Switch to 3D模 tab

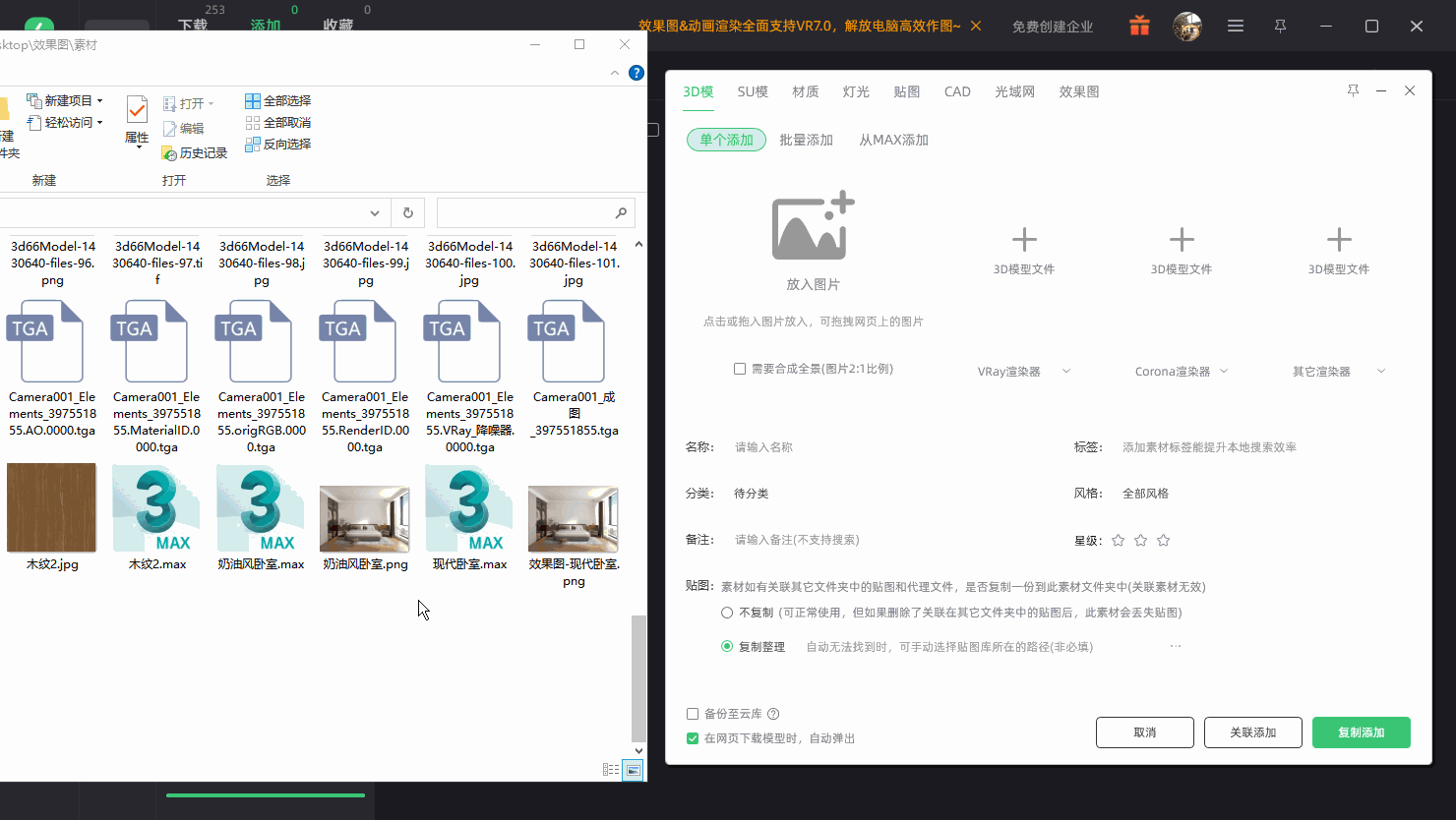pos(698,91)
